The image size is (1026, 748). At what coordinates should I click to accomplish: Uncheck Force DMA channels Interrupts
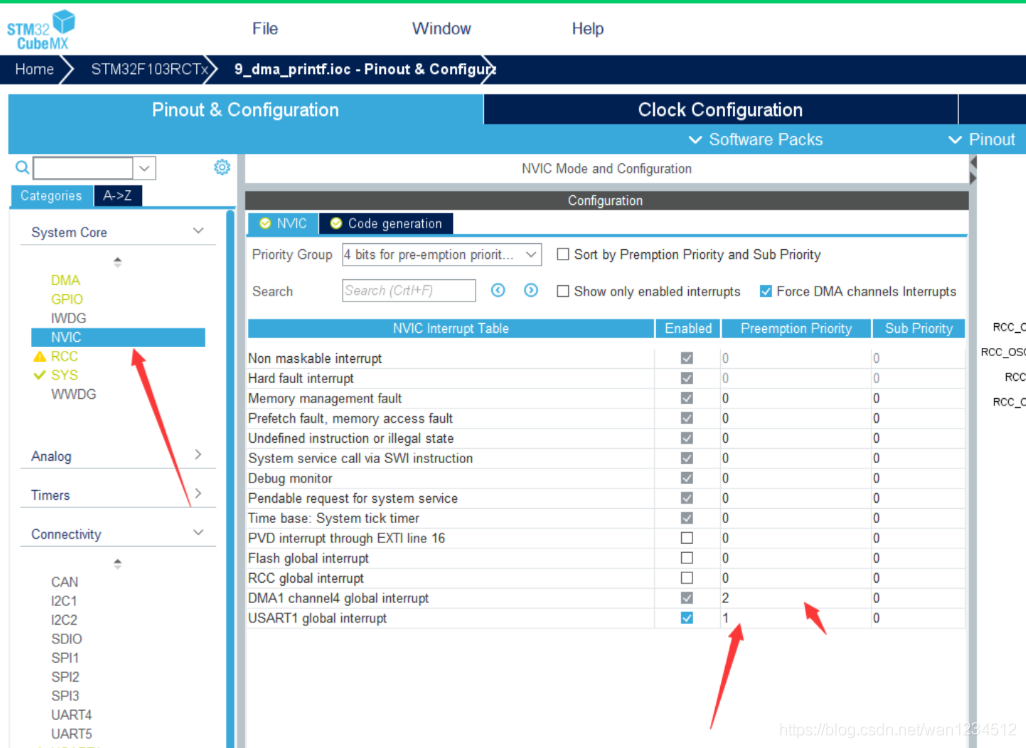[766, 291]
